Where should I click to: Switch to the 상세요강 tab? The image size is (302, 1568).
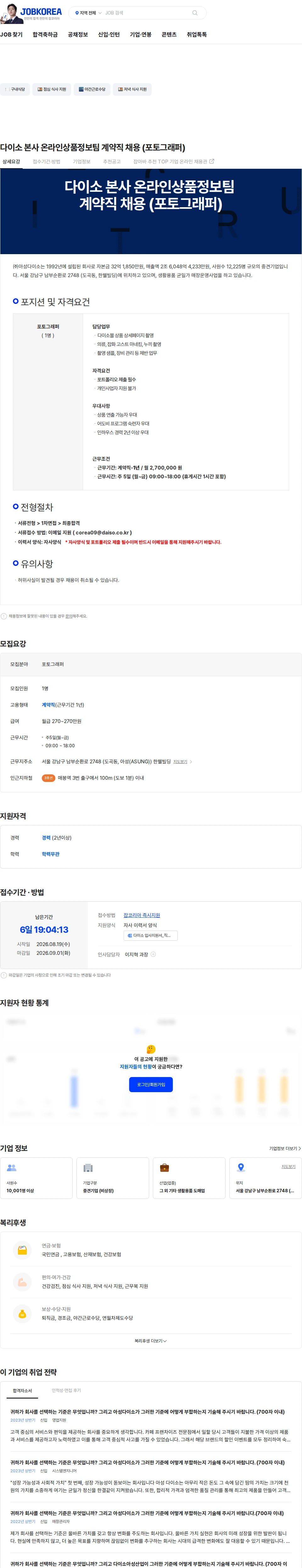(x=11, y=162)
